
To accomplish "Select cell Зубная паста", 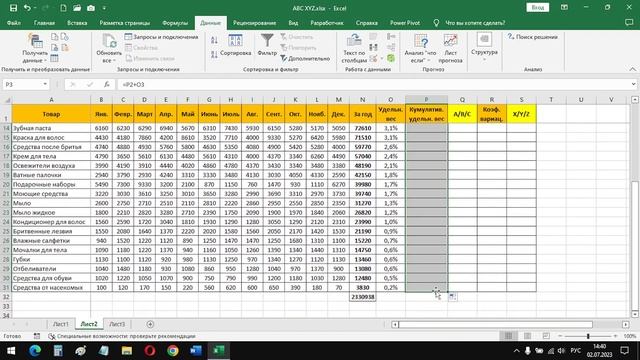I will click(51, 128).
